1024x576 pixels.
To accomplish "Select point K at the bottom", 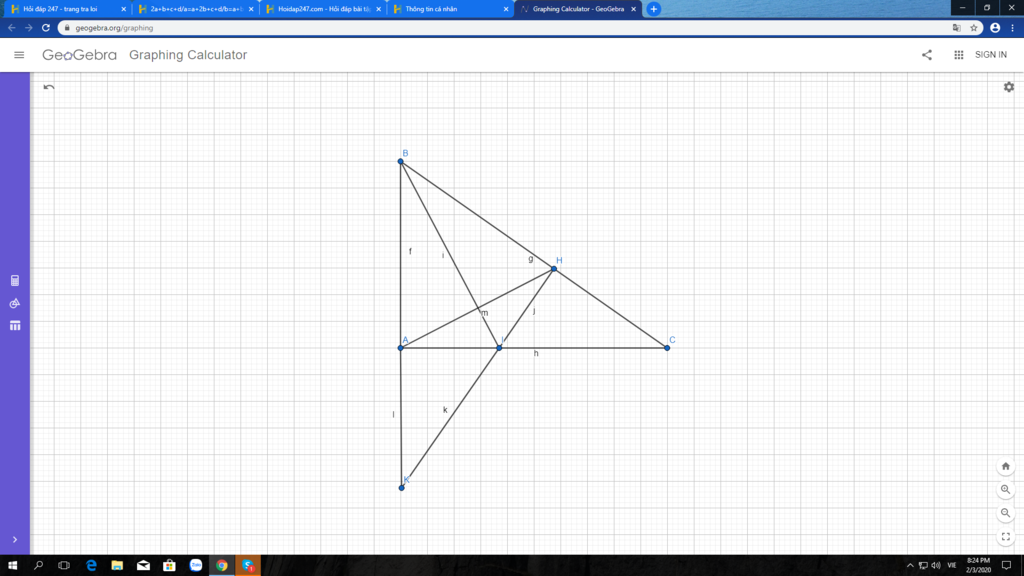I will click(x=402, y=488).
